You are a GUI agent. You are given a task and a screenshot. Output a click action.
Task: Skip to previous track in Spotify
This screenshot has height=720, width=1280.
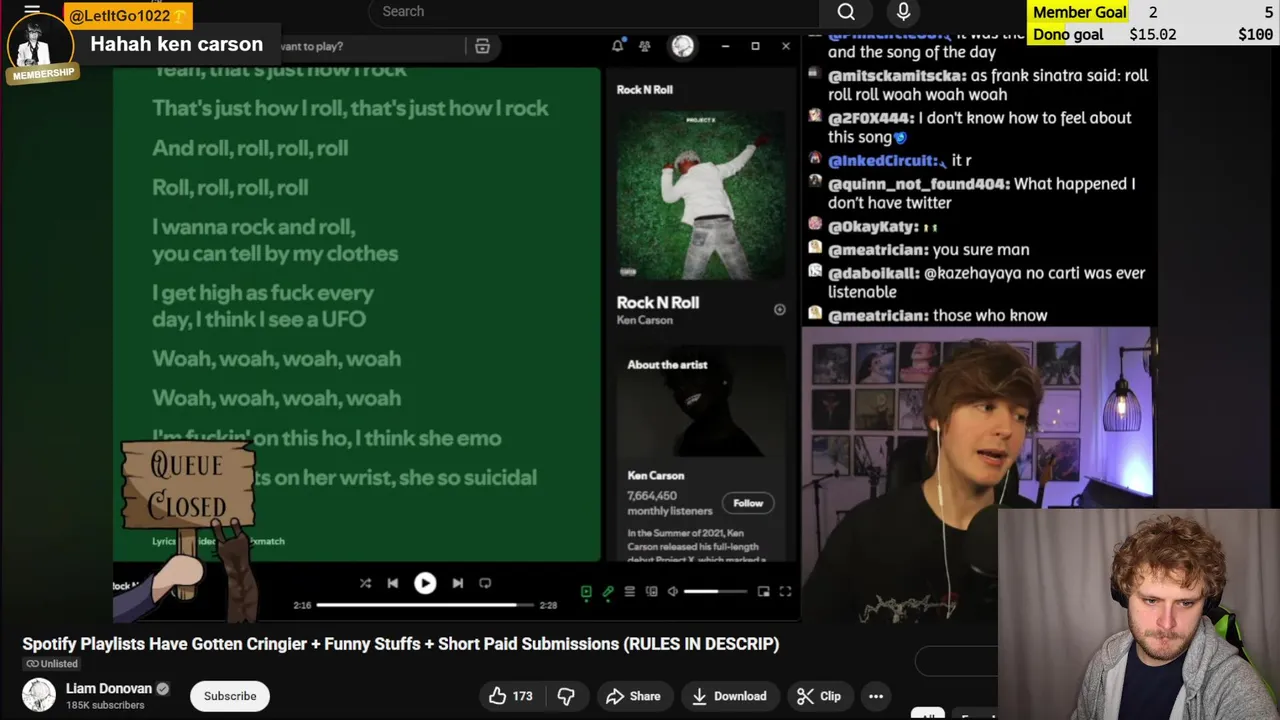[393, 583]
